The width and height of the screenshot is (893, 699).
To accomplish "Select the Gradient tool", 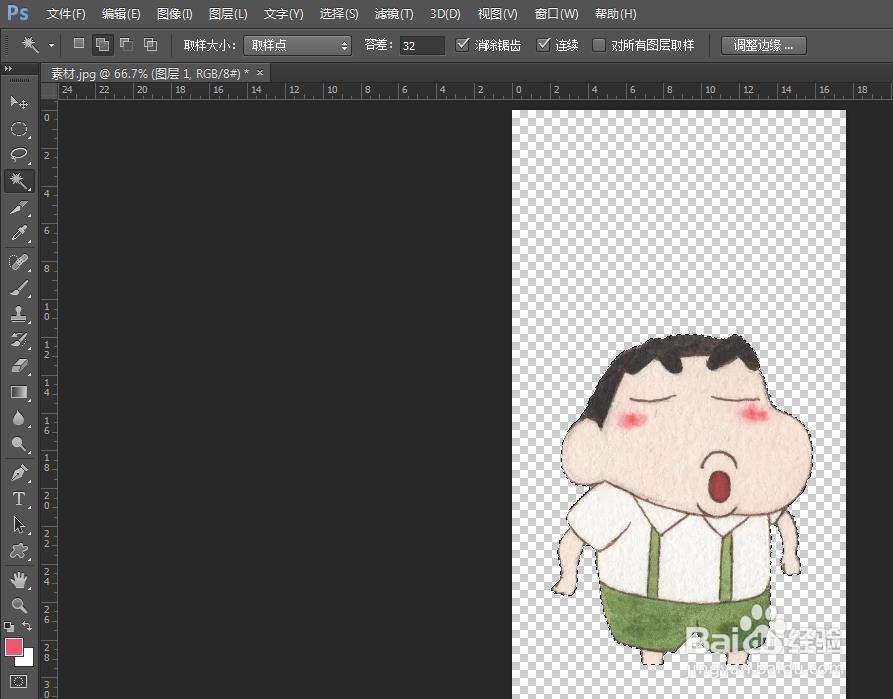I will pos(19,392).
